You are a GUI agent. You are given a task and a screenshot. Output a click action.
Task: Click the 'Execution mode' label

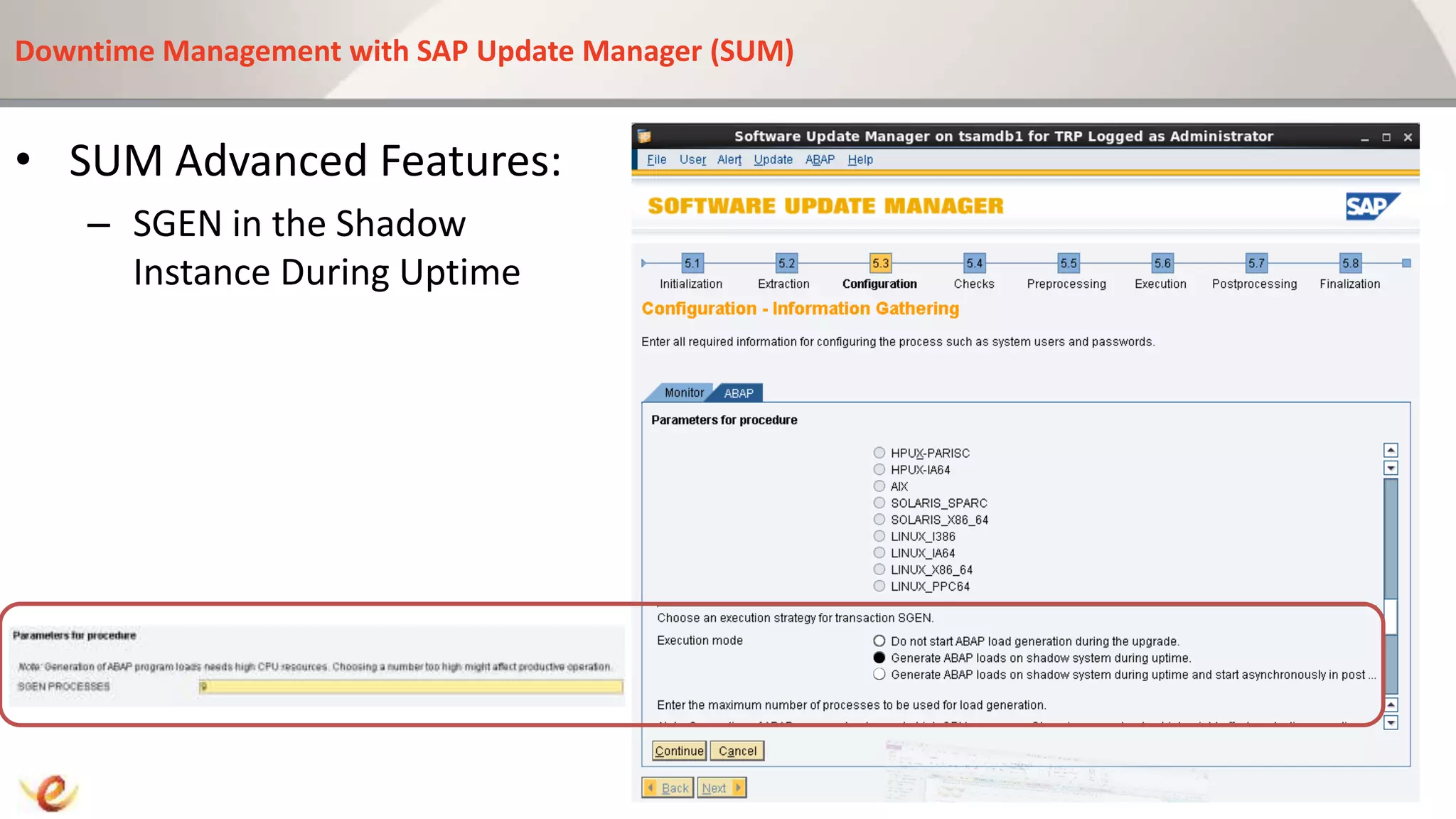700,641
